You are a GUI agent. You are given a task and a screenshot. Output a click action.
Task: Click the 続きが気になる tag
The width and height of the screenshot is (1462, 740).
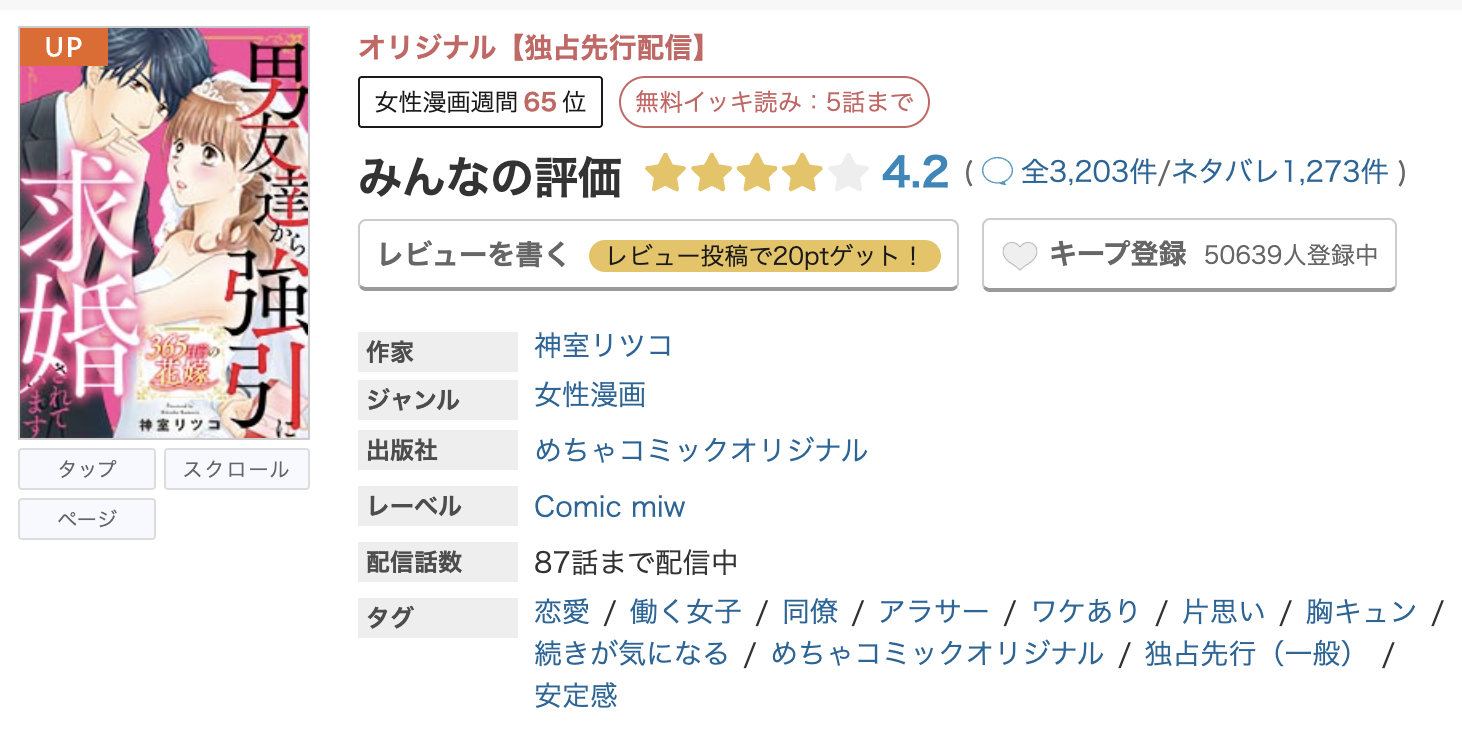point(632,654)
